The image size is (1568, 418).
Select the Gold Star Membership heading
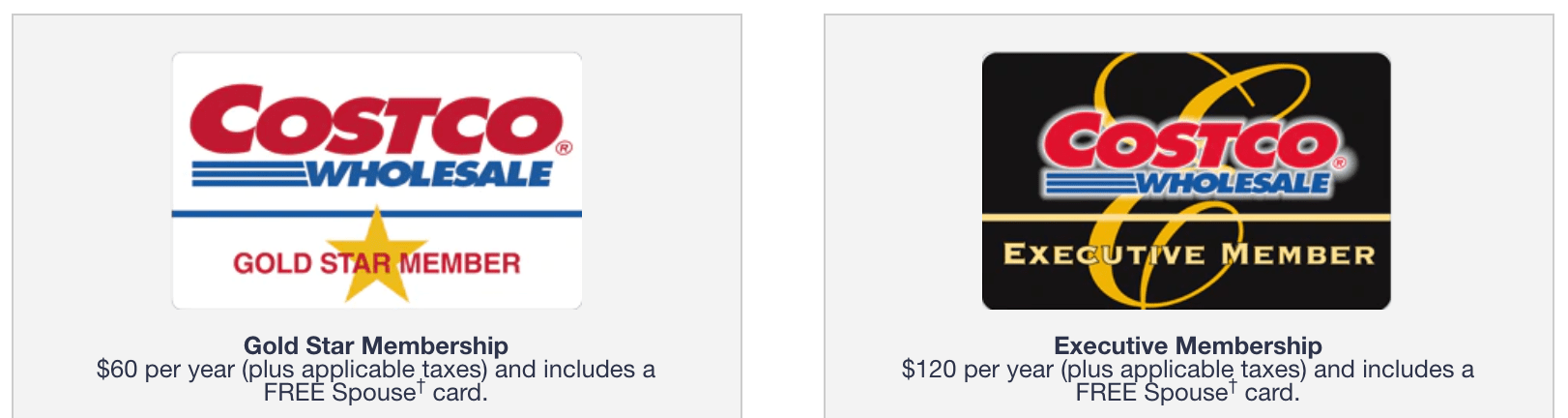click(x=376, y=345)
